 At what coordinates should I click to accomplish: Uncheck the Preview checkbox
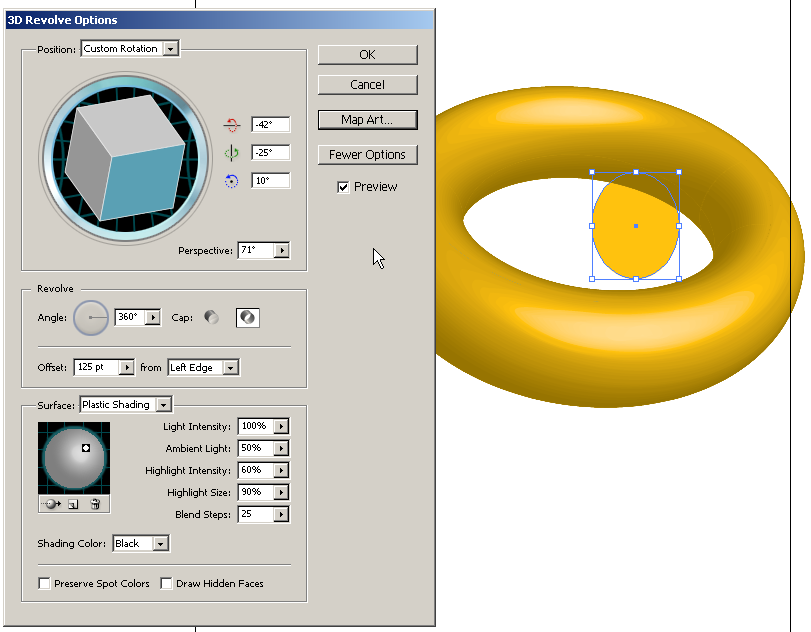[x=343, y=187]
